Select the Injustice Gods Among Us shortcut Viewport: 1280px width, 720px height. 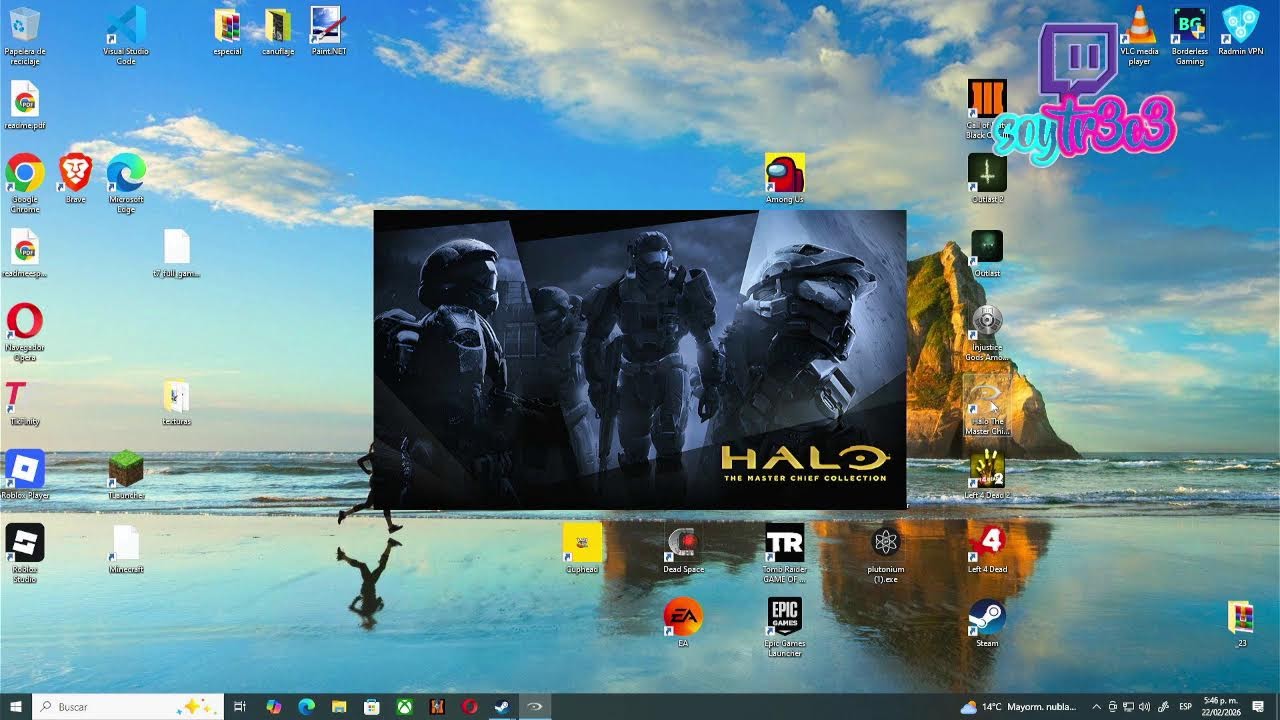click(x=987, y=332)
